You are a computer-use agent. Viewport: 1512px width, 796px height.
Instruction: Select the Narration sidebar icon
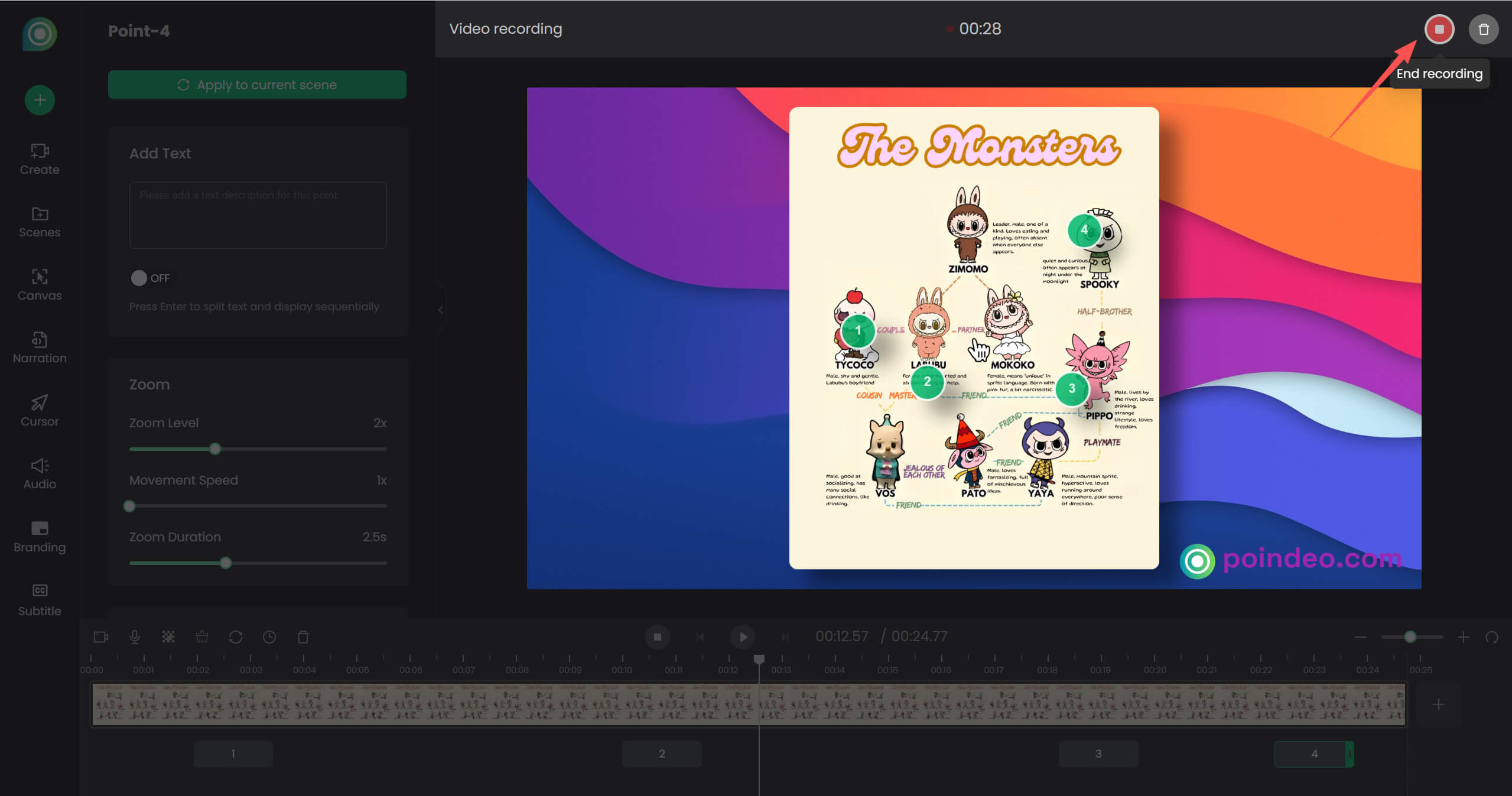[x=39, y=347]
